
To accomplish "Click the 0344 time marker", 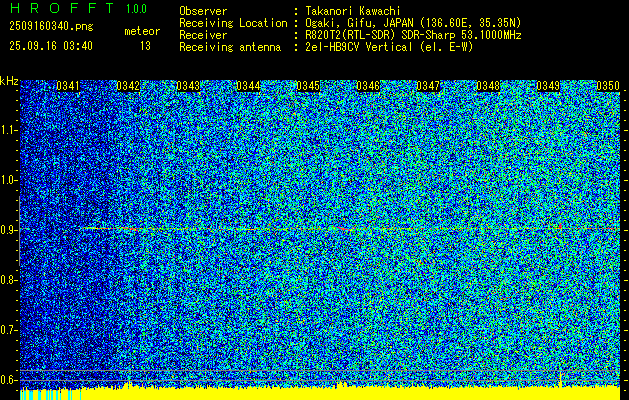I will point(248,86).
